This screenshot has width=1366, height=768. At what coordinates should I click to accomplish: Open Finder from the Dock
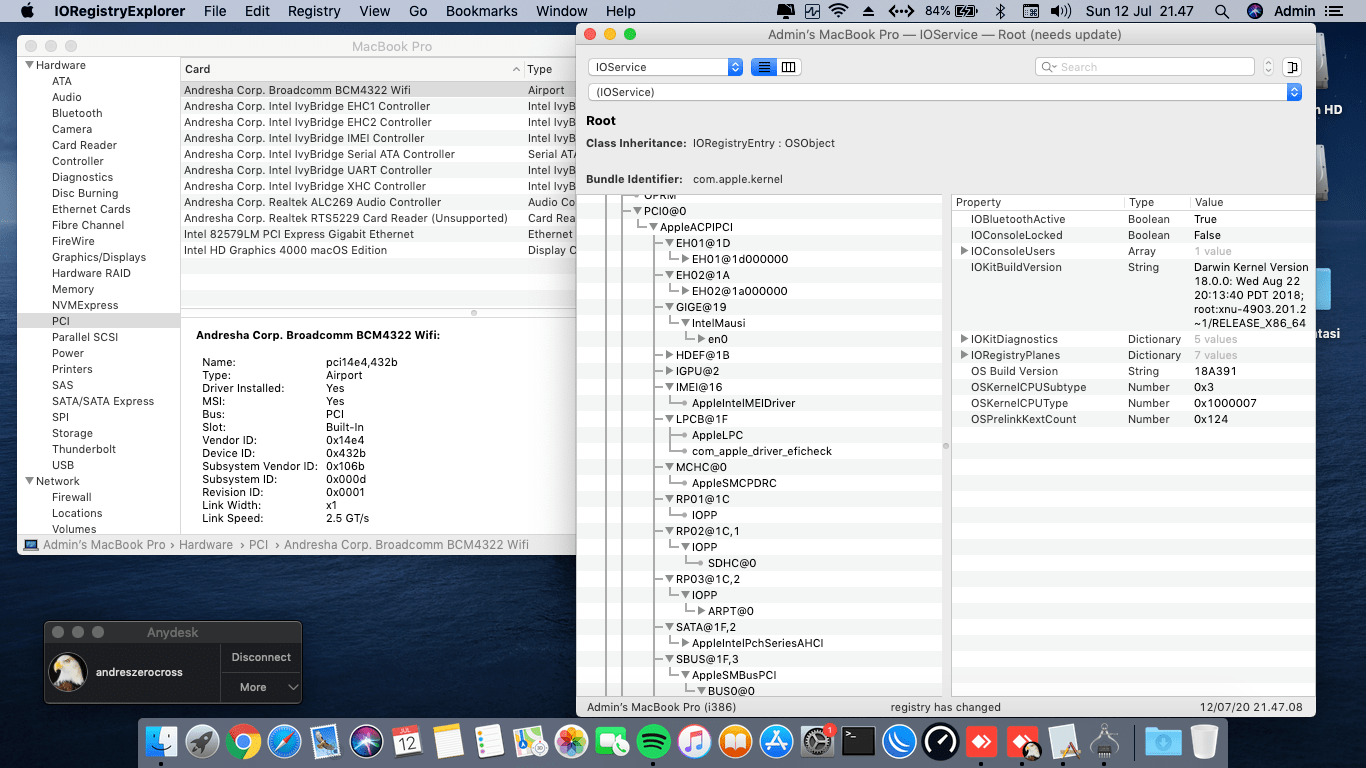point(161,742)
